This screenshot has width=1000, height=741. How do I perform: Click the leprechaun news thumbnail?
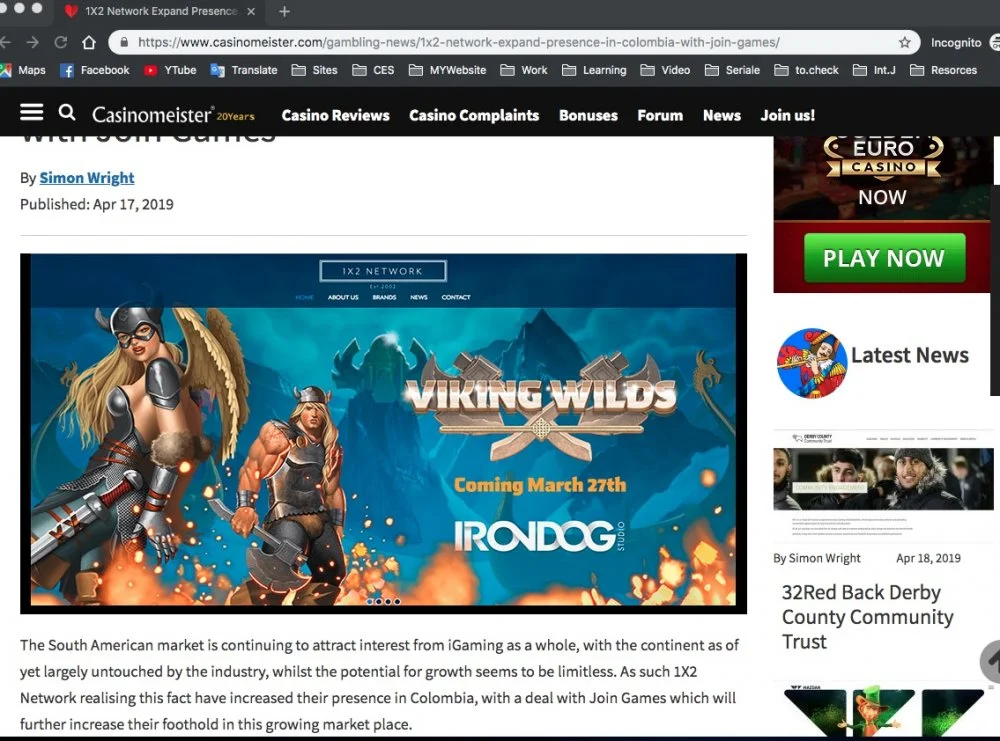pyautogui.click(x=883, y=711)
